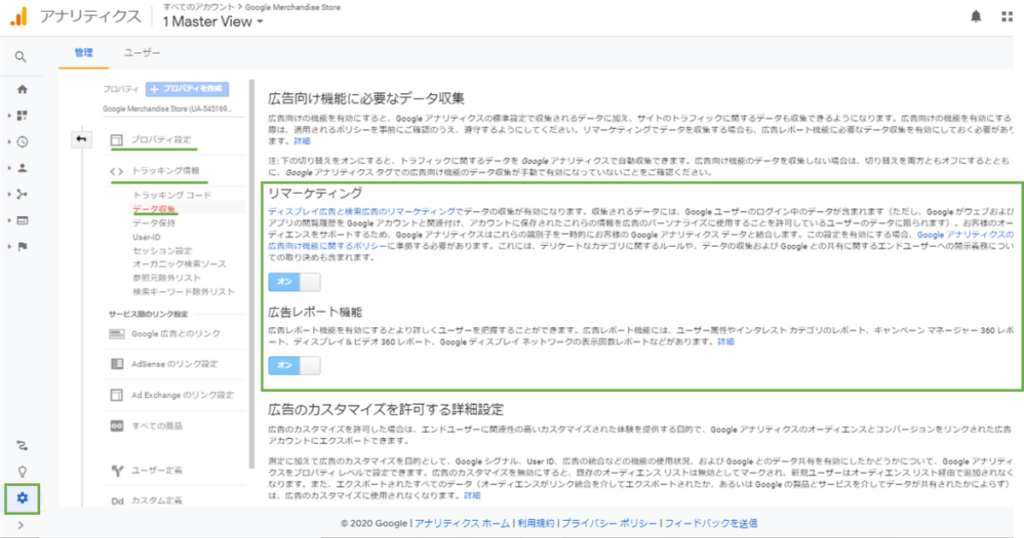
Task: Open オーガニック検索ソース menu item
Action: point(180,264)
